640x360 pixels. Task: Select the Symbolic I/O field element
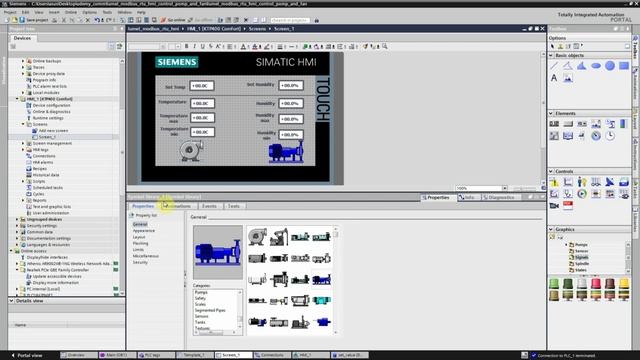(x=582, y=124)
